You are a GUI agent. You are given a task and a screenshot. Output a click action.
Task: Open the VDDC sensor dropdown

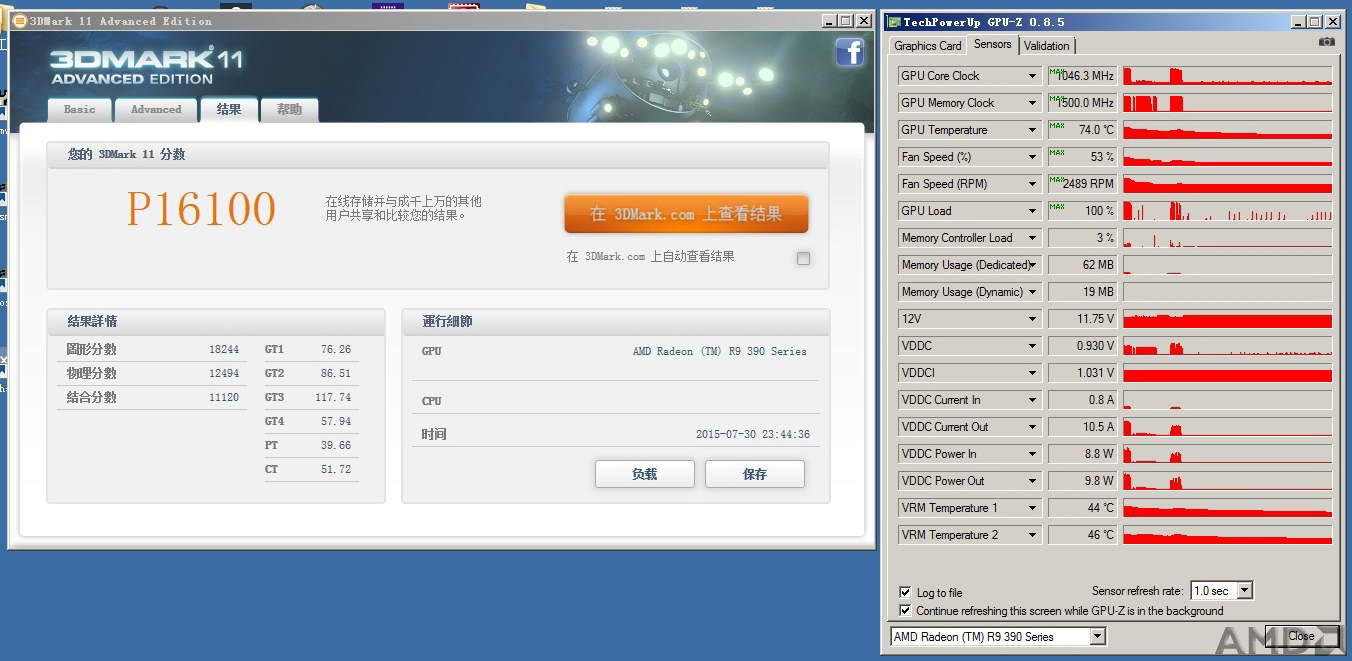(1033, 346)
